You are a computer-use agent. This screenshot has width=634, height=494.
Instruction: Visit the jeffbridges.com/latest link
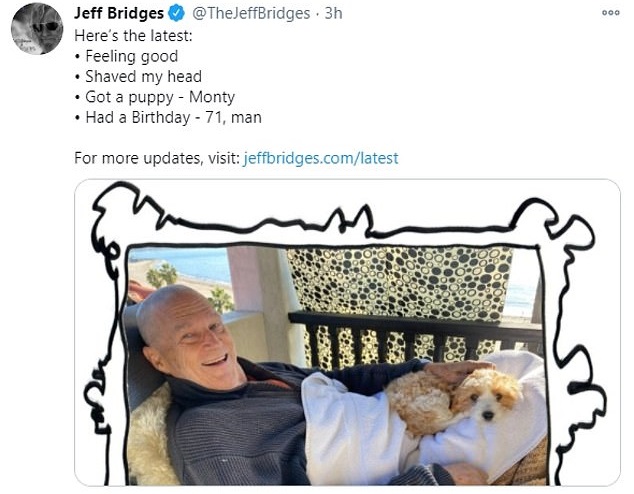point(321,158)
